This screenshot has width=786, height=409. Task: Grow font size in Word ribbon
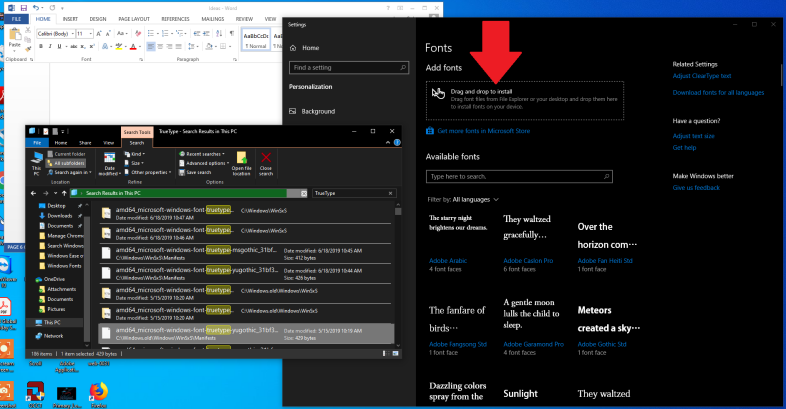point(99,34)
